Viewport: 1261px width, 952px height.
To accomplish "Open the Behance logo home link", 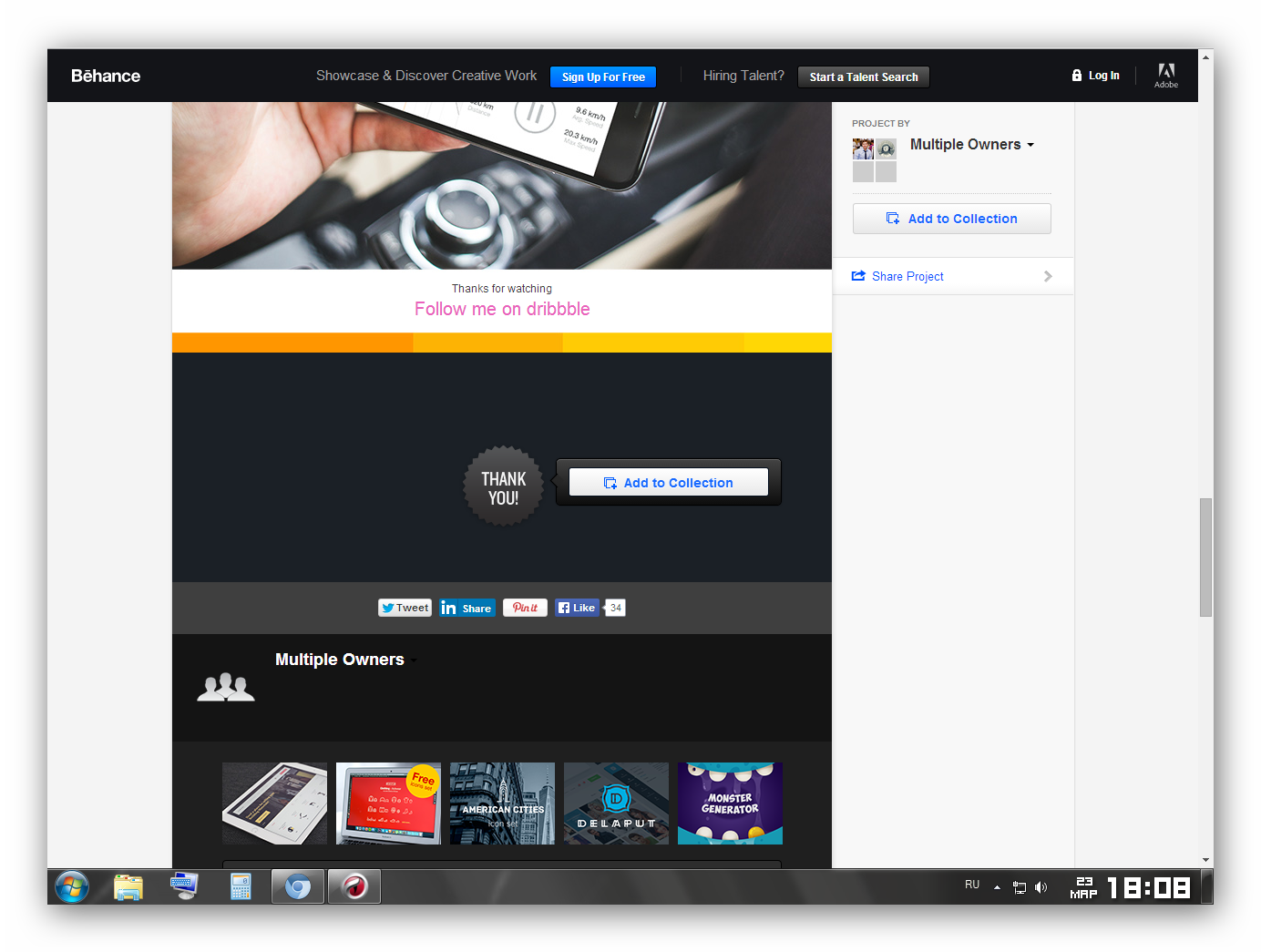I will coord(106,76).
